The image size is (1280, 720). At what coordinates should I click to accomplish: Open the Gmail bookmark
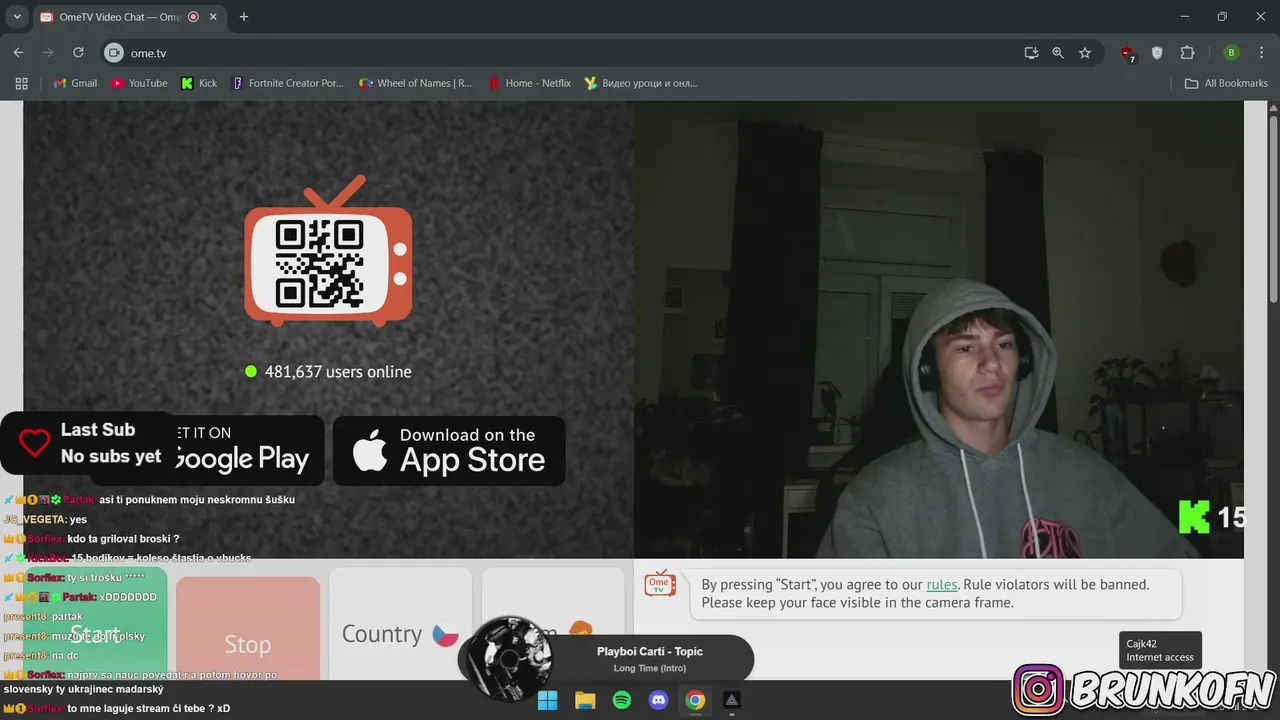[75, 83]
